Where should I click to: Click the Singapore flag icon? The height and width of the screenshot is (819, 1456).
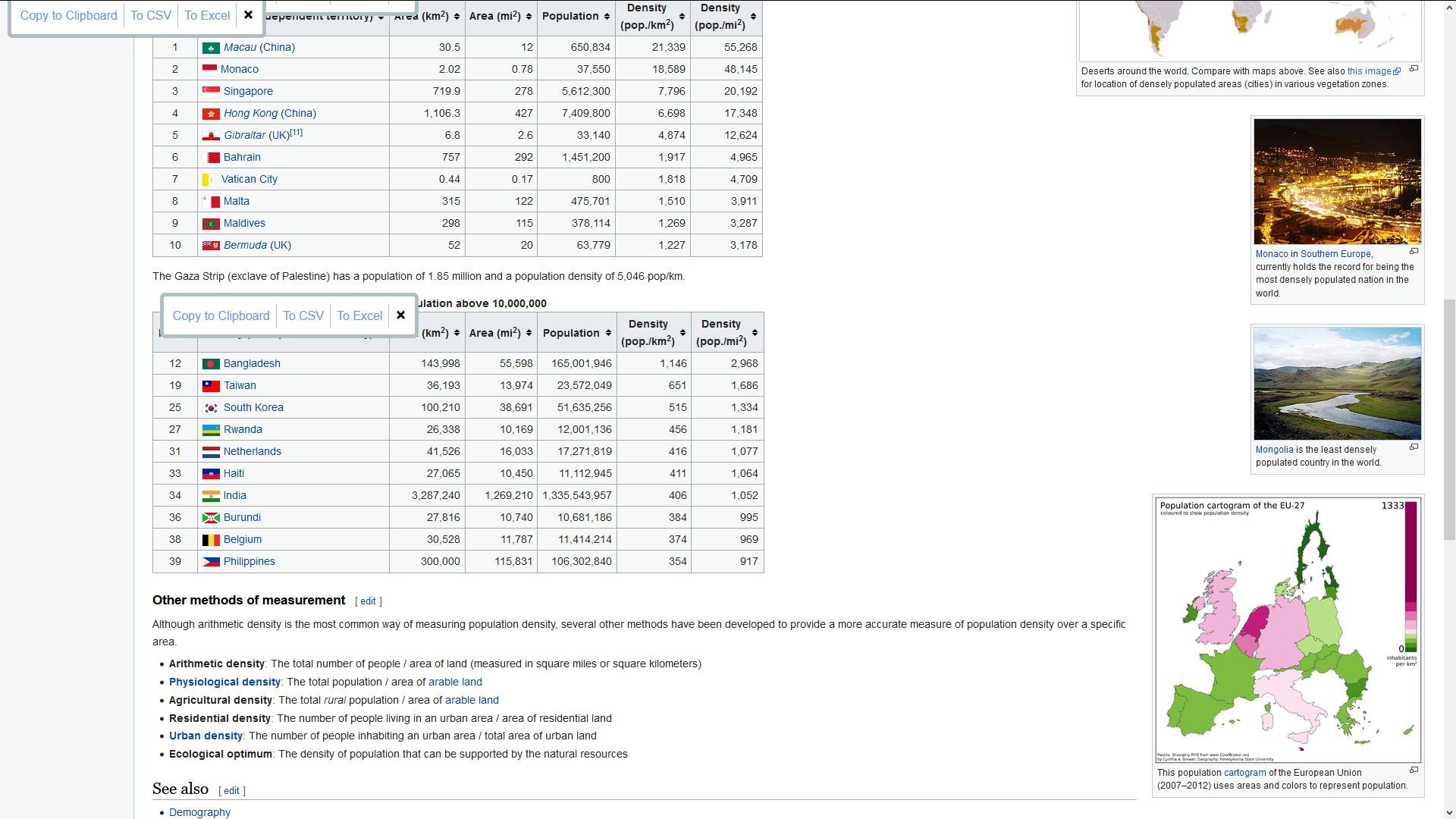(x=212, y=91)
